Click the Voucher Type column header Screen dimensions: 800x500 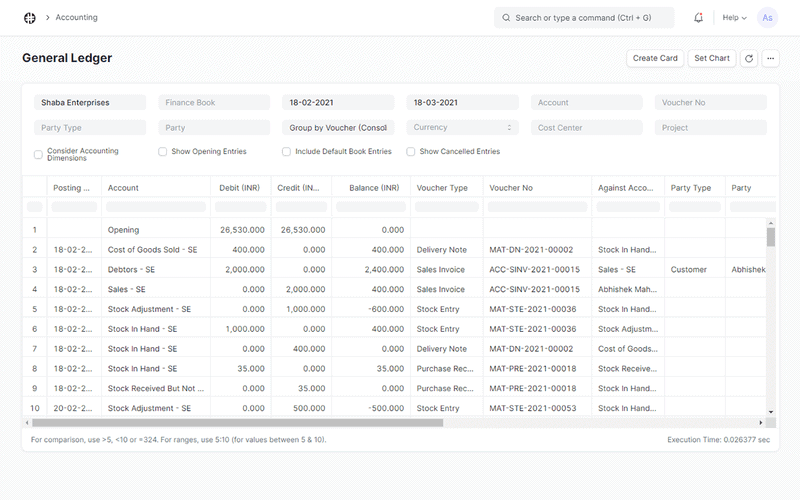click(442, 188)
